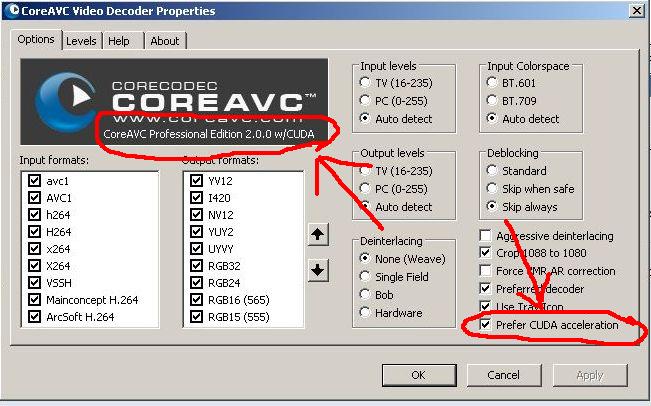Select Skip always deblocking
Screen dimensions: 651x406
click(492, 206)
